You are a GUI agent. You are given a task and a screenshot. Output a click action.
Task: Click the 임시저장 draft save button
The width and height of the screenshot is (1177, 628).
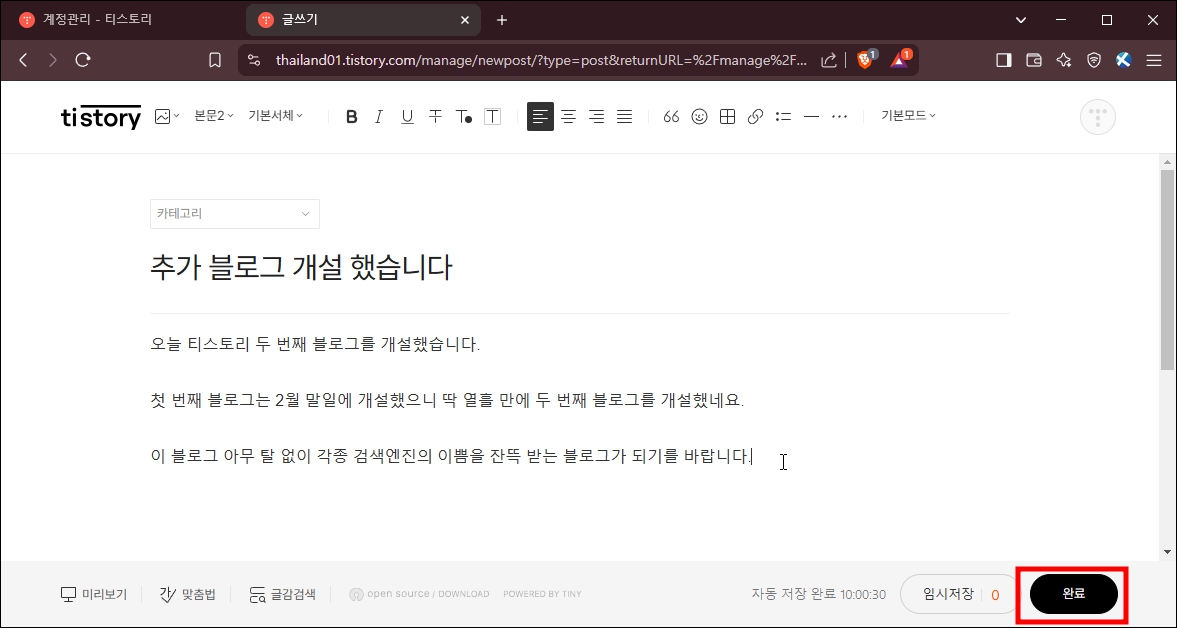point(950,593)
